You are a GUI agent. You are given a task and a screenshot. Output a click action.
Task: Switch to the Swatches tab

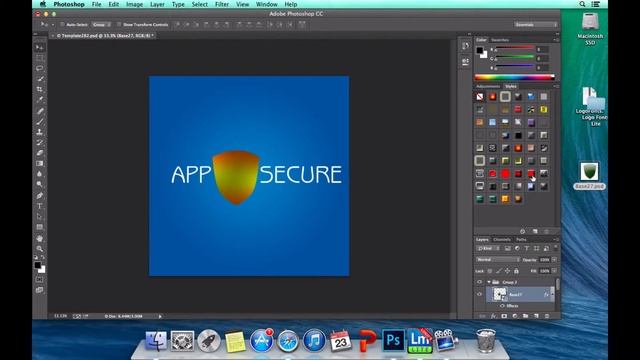click(500, 40)
